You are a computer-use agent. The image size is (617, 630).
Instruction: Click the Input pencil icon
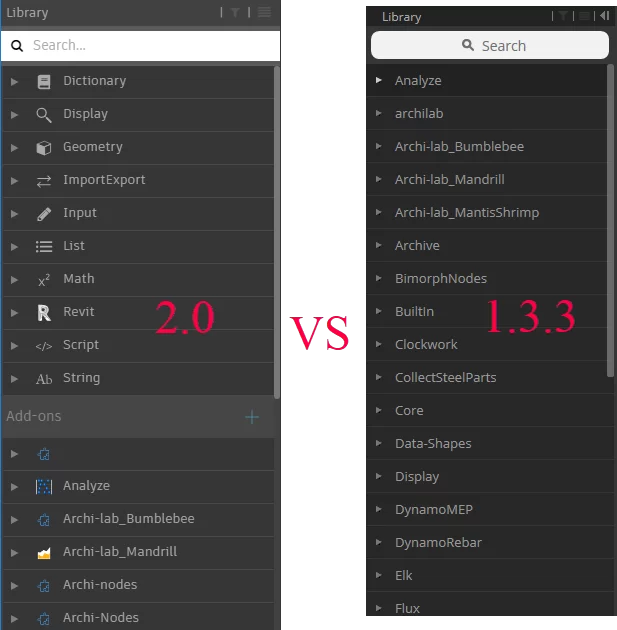(x=44, y=214)
